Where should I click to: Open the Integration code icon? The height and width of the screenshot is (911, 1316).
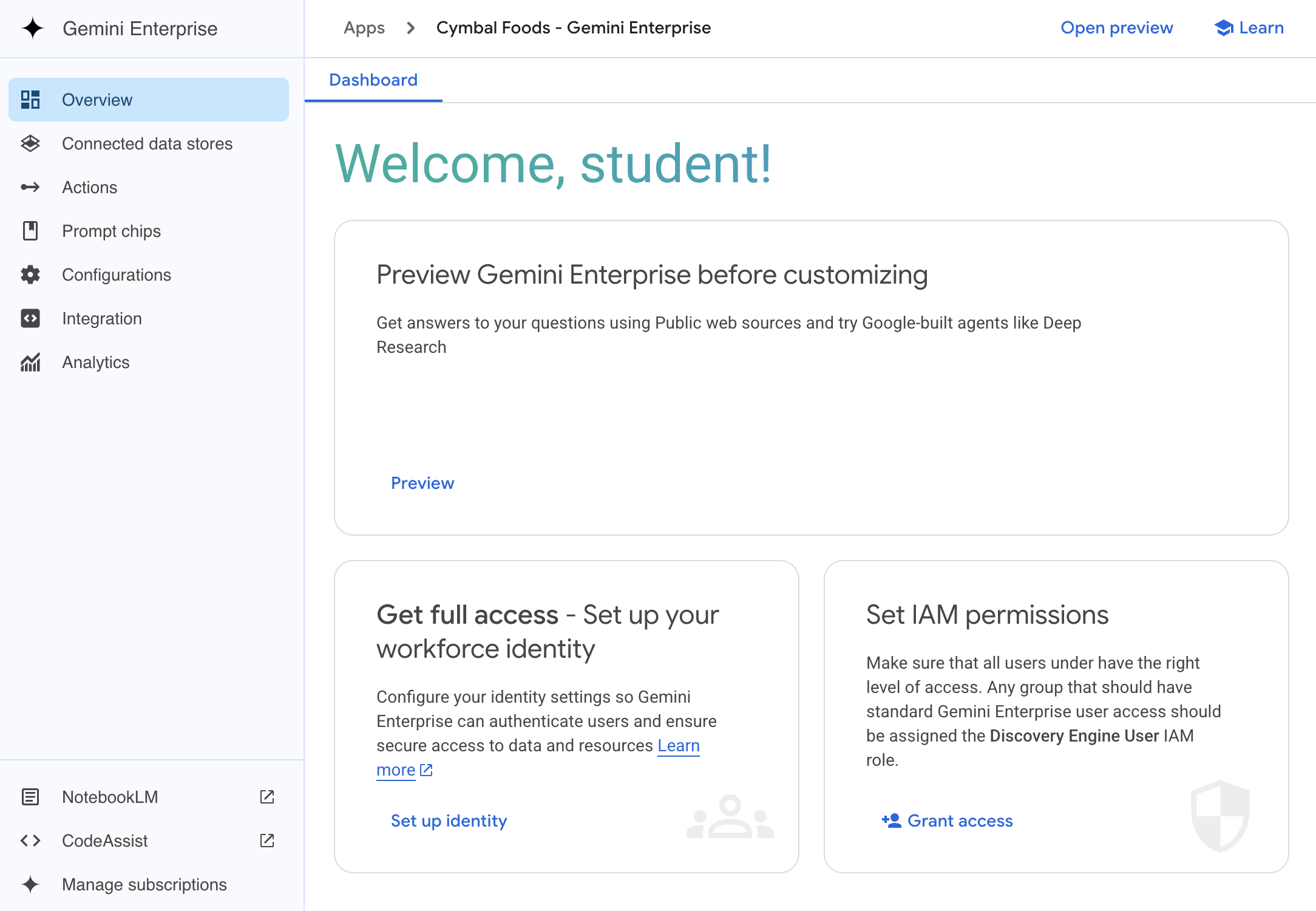point(30,318)
